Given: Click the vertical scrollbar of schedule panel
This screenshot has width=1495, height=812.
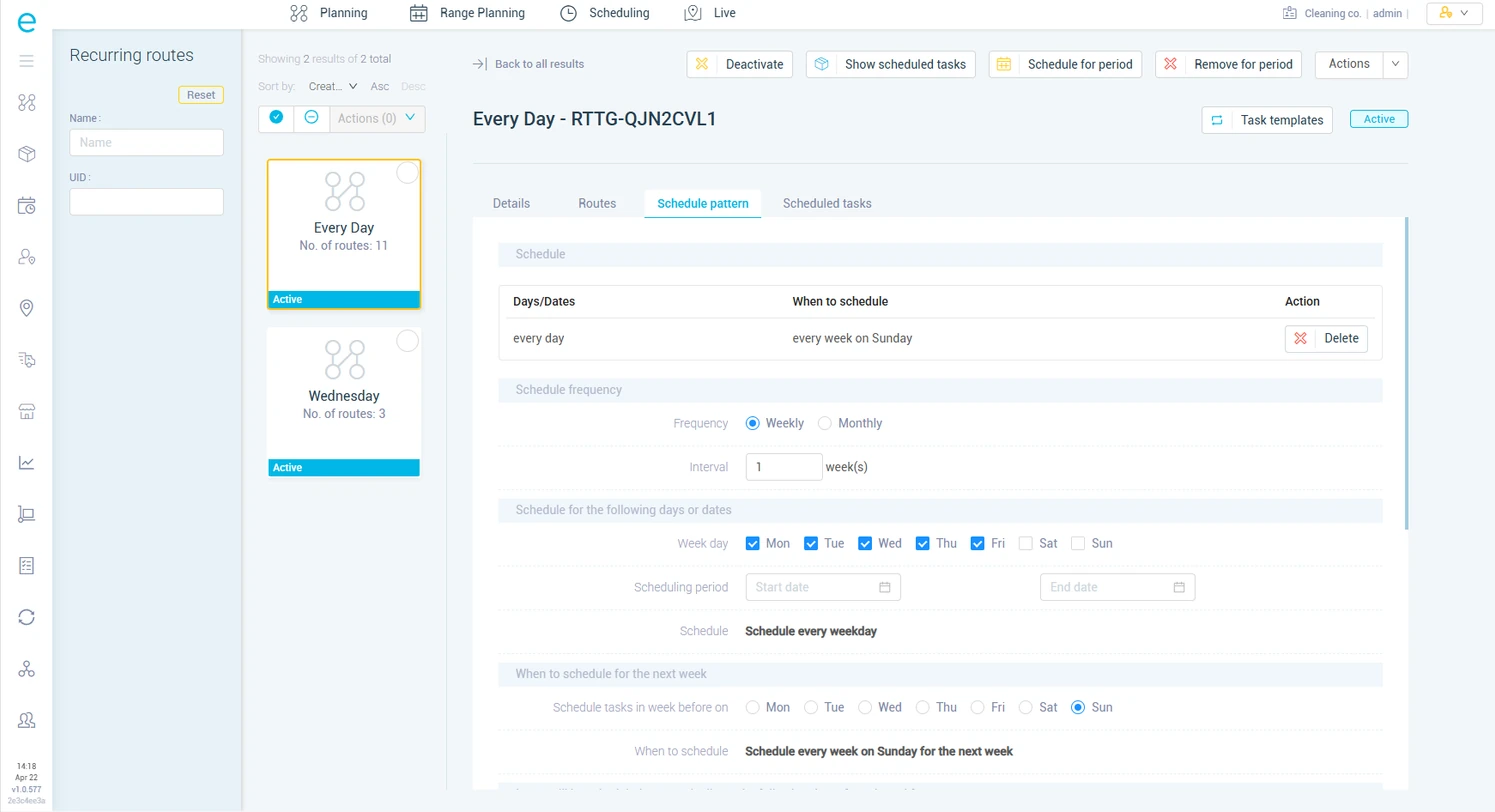Looking at the screenshot, I should 1406,373.
